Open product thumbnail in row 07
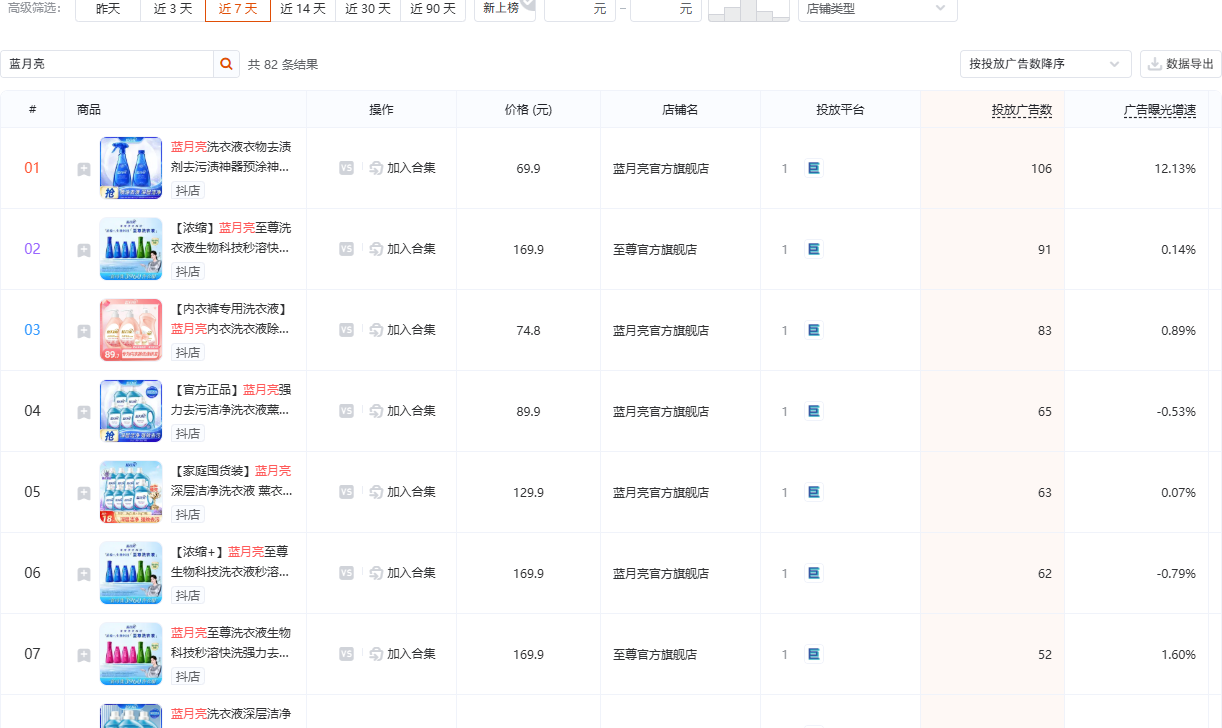 coord(131,654)
